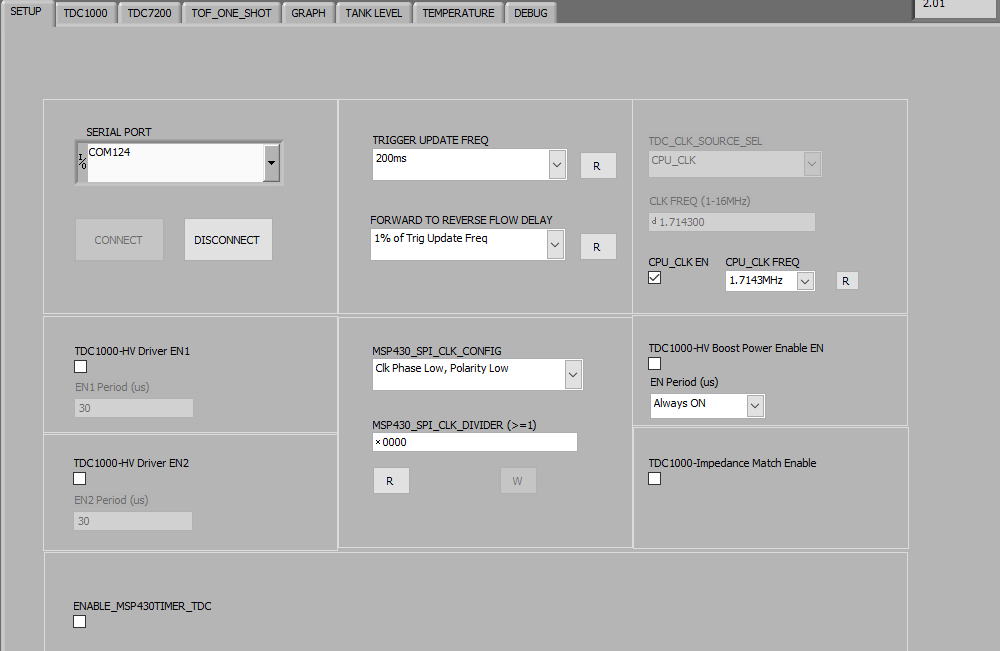1000x651 pixels.
Task: Open the TANK LEVEL tab
Action: pos(374,13)
